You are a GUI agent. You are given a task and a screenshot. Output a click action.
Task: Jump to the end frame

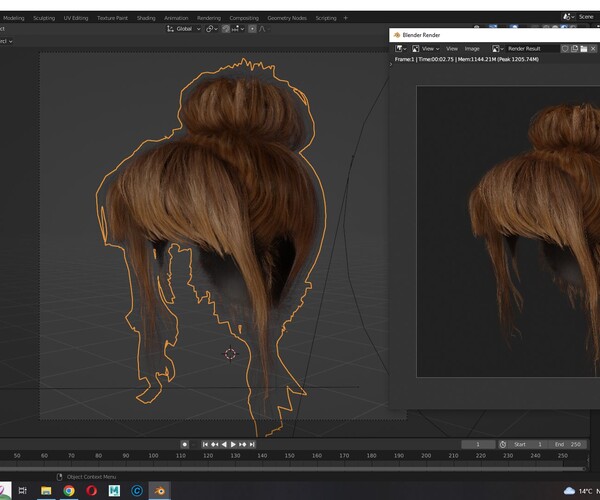point(252,444)
